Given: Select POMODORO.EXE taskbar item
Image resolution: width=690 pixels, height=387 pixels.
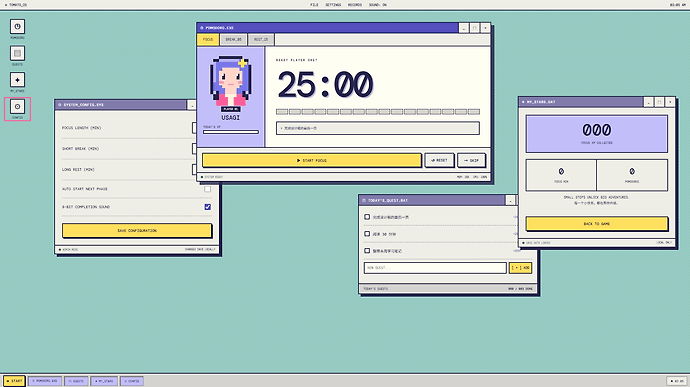Looking at the screenshot, I should 45,381.
